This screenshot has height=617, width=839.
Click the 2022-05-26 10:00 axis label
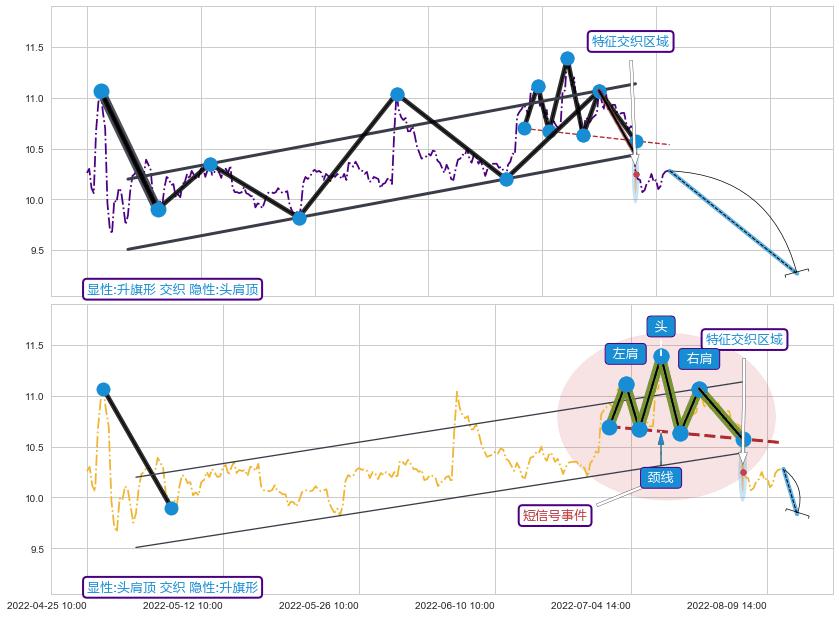[x=318, y=606]
